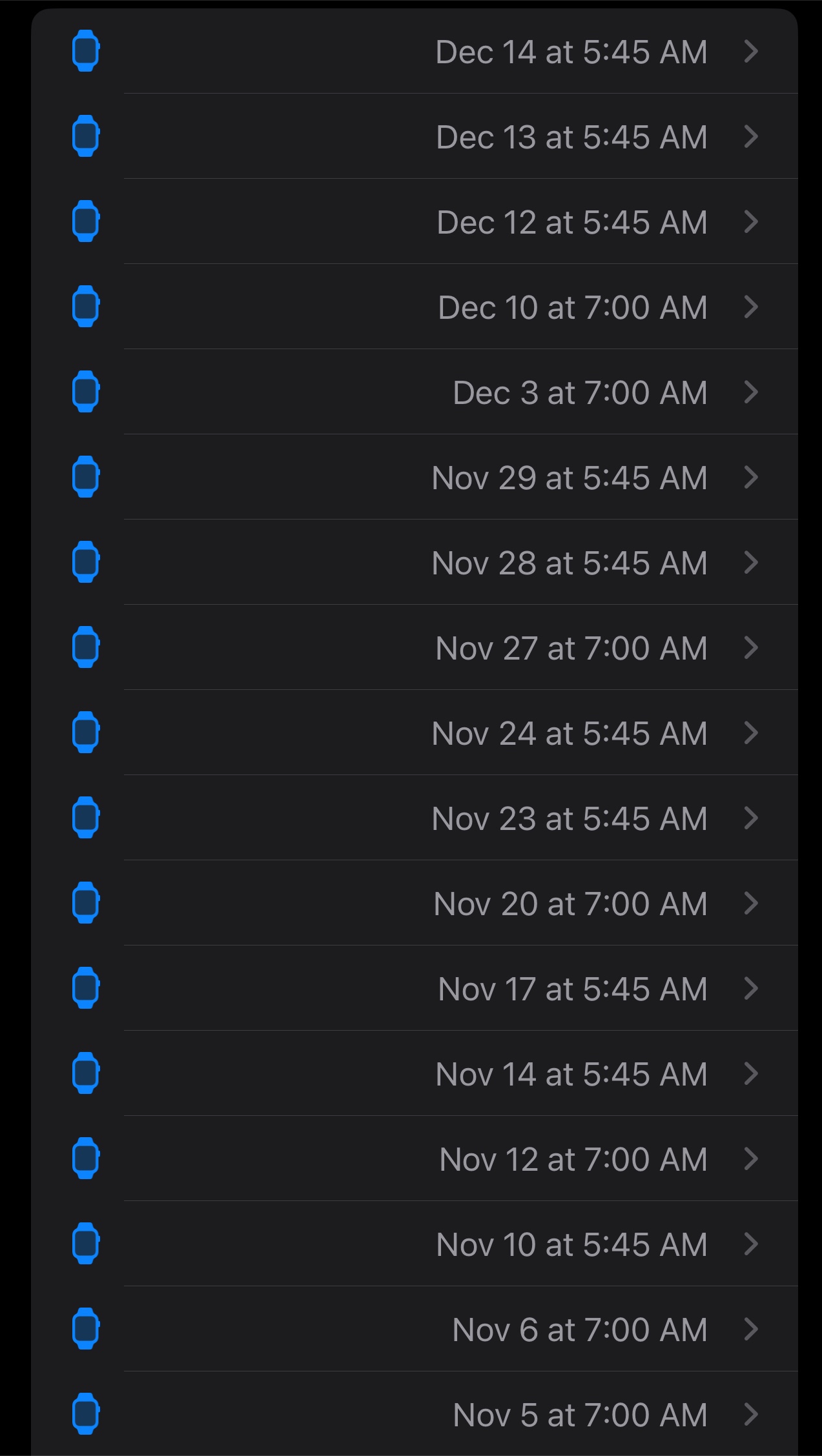Tap the watch icon for Nov 24
This screenshot has width=822, height=1456.
[x=85, y=733]
